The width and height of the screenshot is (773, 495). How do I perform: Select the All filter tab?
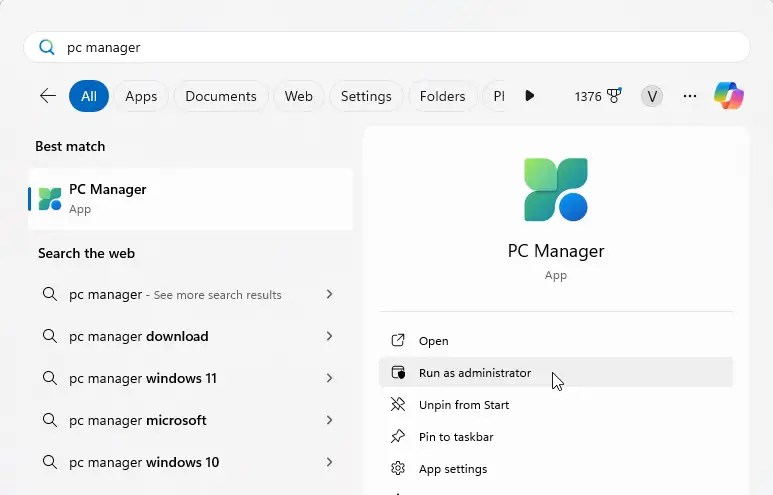[x=89, y=96]
